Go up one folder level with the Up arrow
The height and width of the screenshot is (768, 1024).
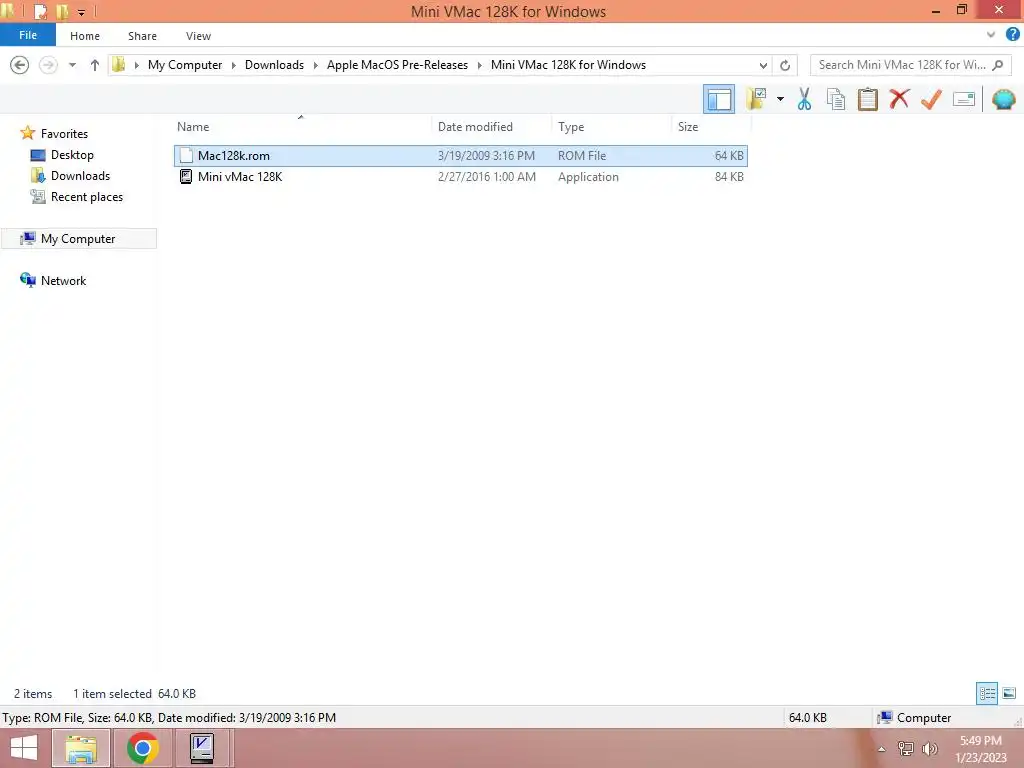tap(95, 65)
